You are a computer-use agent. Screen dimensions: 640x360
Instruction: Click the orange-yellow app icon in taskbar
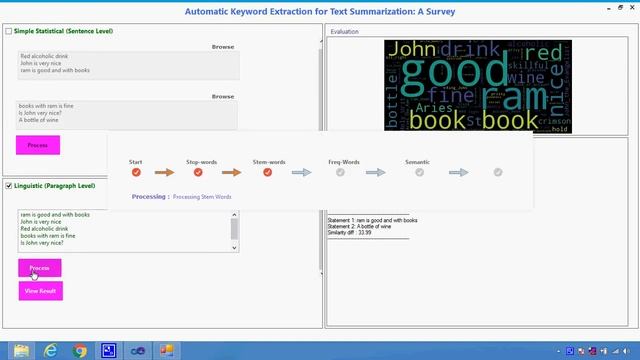pyautogui.click(x=167, y=351)
